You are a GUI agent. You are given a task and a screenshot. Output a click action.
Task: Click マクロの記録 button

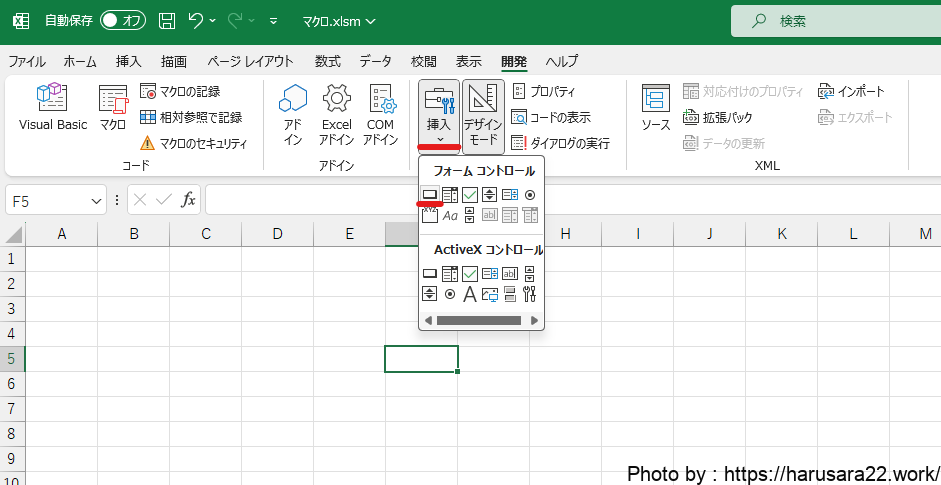click(180, 91)
